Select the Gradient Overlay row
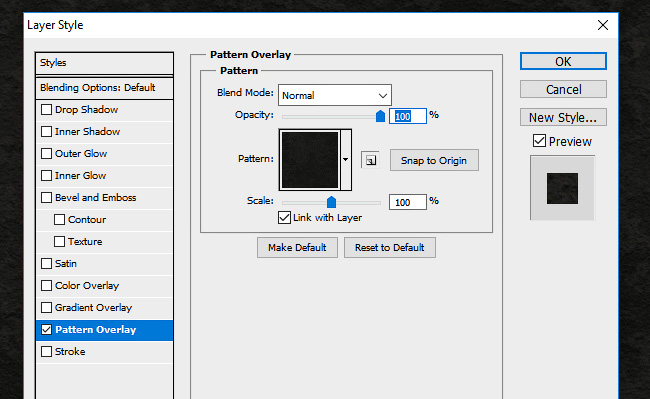The image size is (650, 399). (104, 307)
